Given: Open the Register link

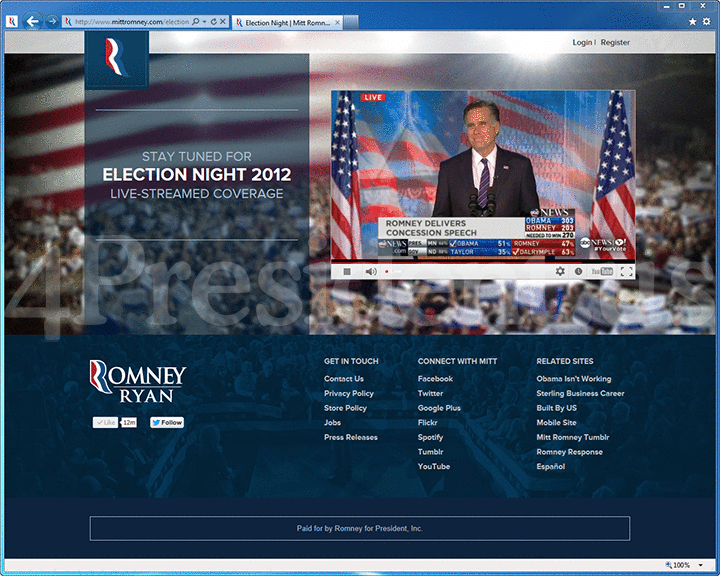Looking at the screenshot, I should (x=615, y=42).
